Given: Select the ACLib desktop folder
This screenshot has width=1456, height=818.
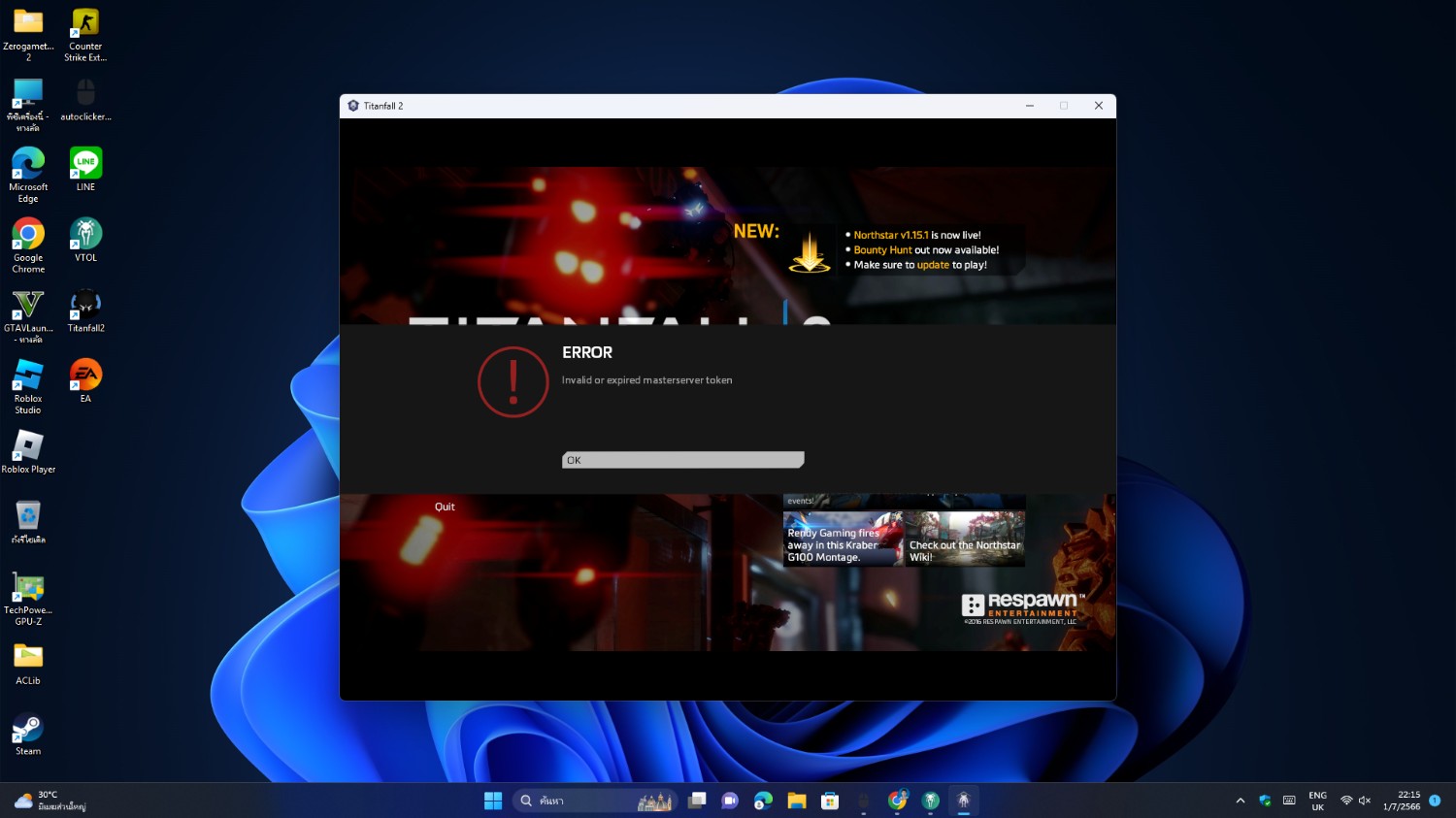Looking at the screenshot, I should coord(28,664).
